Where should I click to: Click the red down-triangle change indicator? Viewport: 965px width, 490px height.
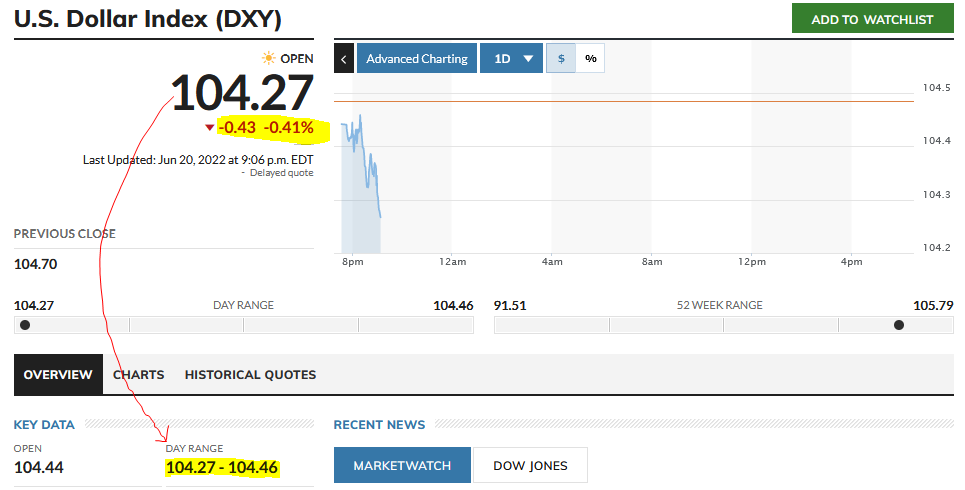coord(209,127)
